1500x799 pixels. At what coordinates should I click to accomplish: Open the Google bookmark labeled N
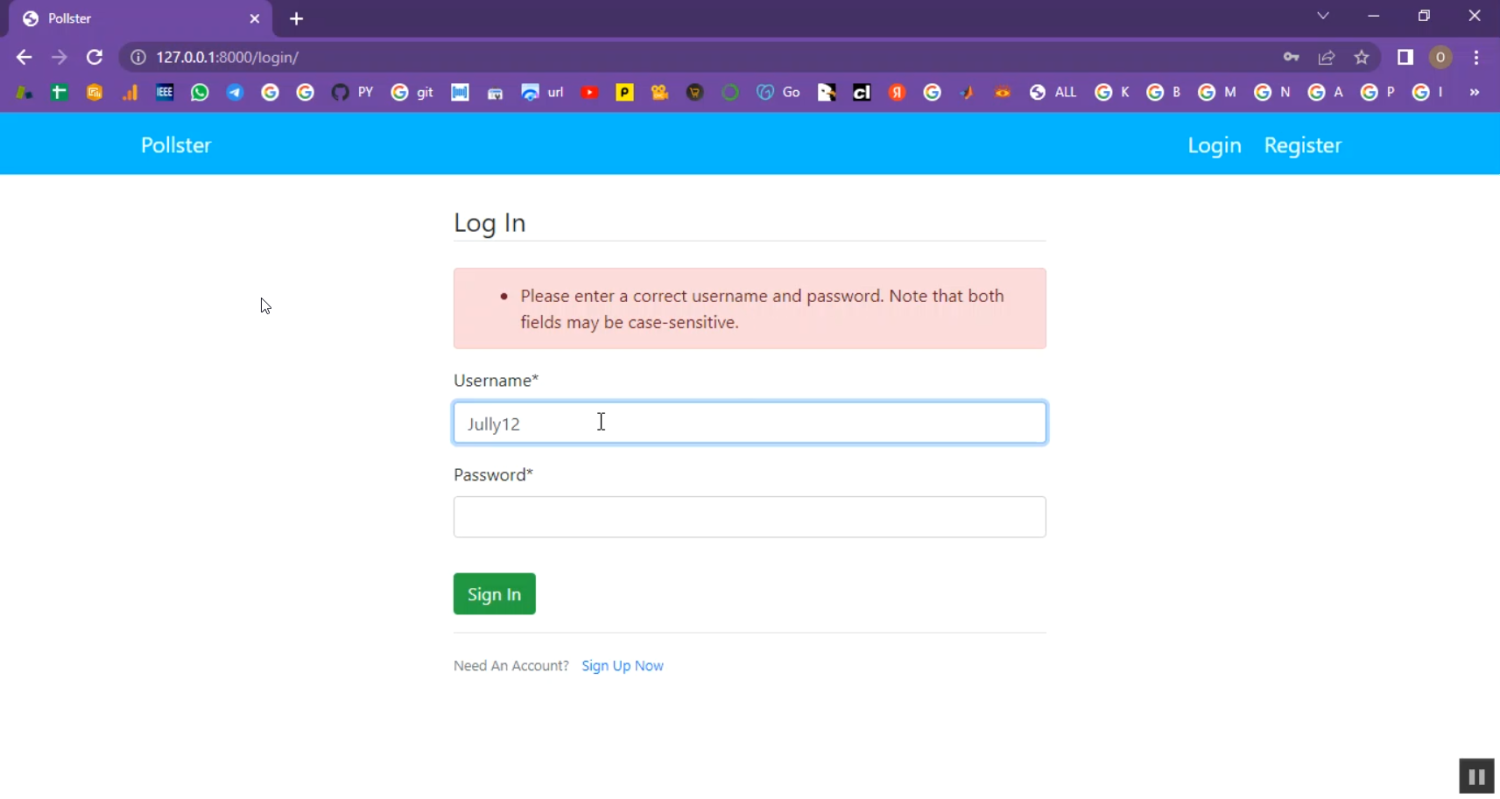click(x=1272, y=92)
